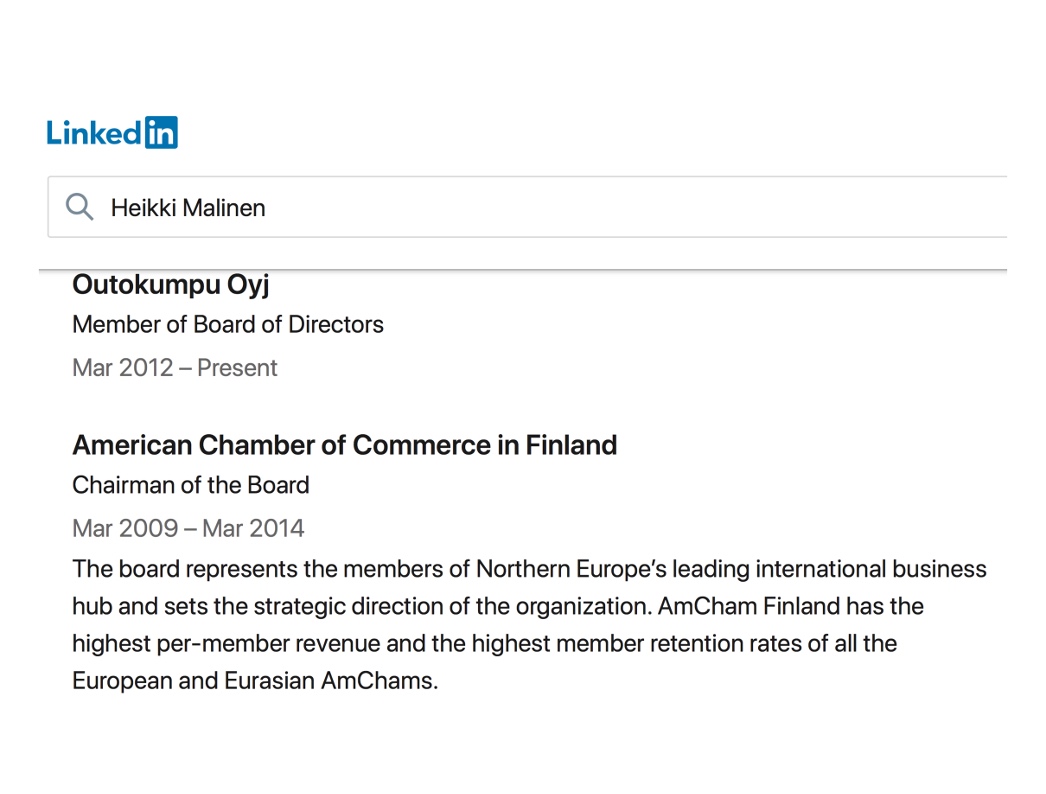1046x794 pixels.
Task: Click the description line starting "The board represents"
Action: [529, 570]
